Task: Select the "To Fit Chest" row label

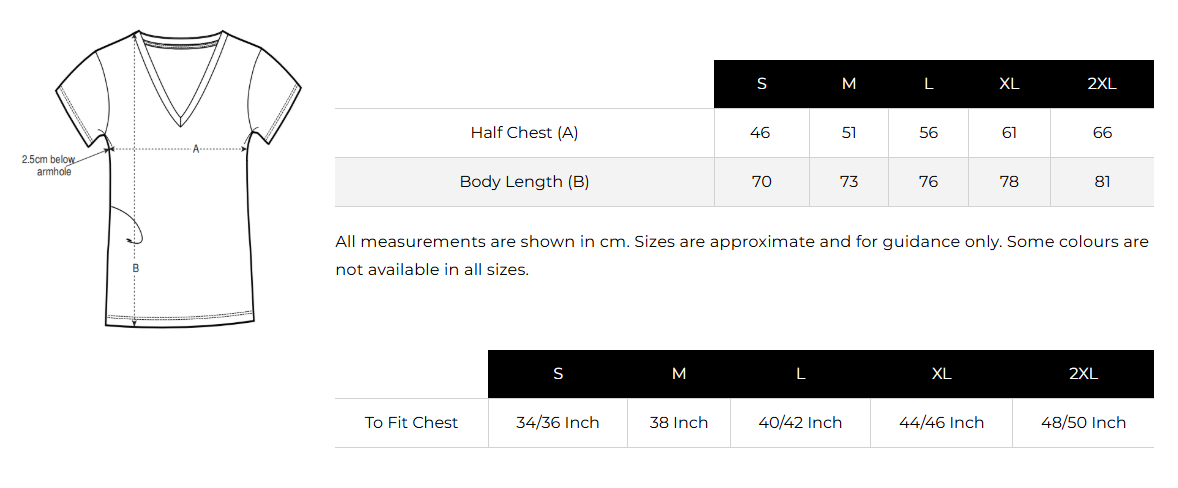Action: (411, 423)
